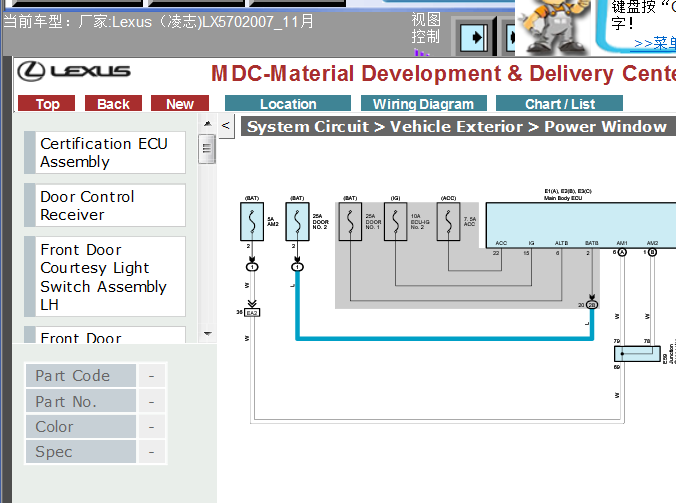Click the blue menu link at top right
This screenshot has width=676, height=503.
tap(654, 43)
